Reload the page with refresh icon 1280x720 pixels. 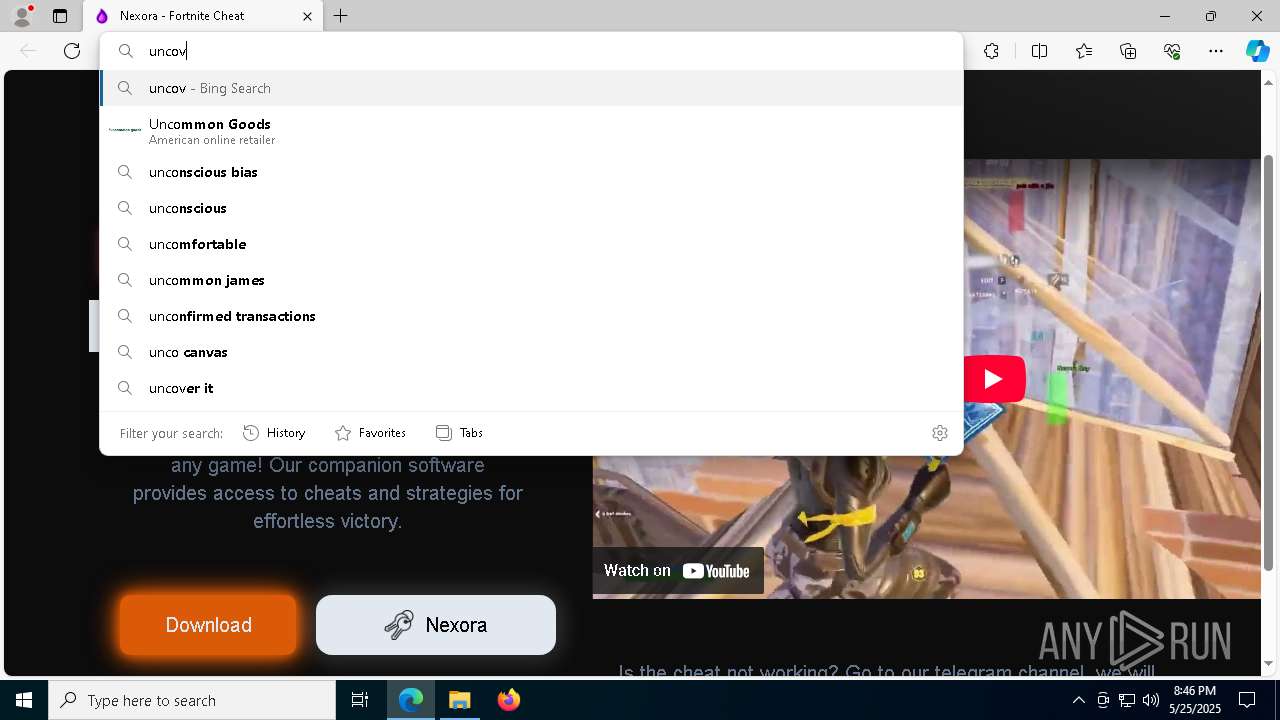click(72, 51)
